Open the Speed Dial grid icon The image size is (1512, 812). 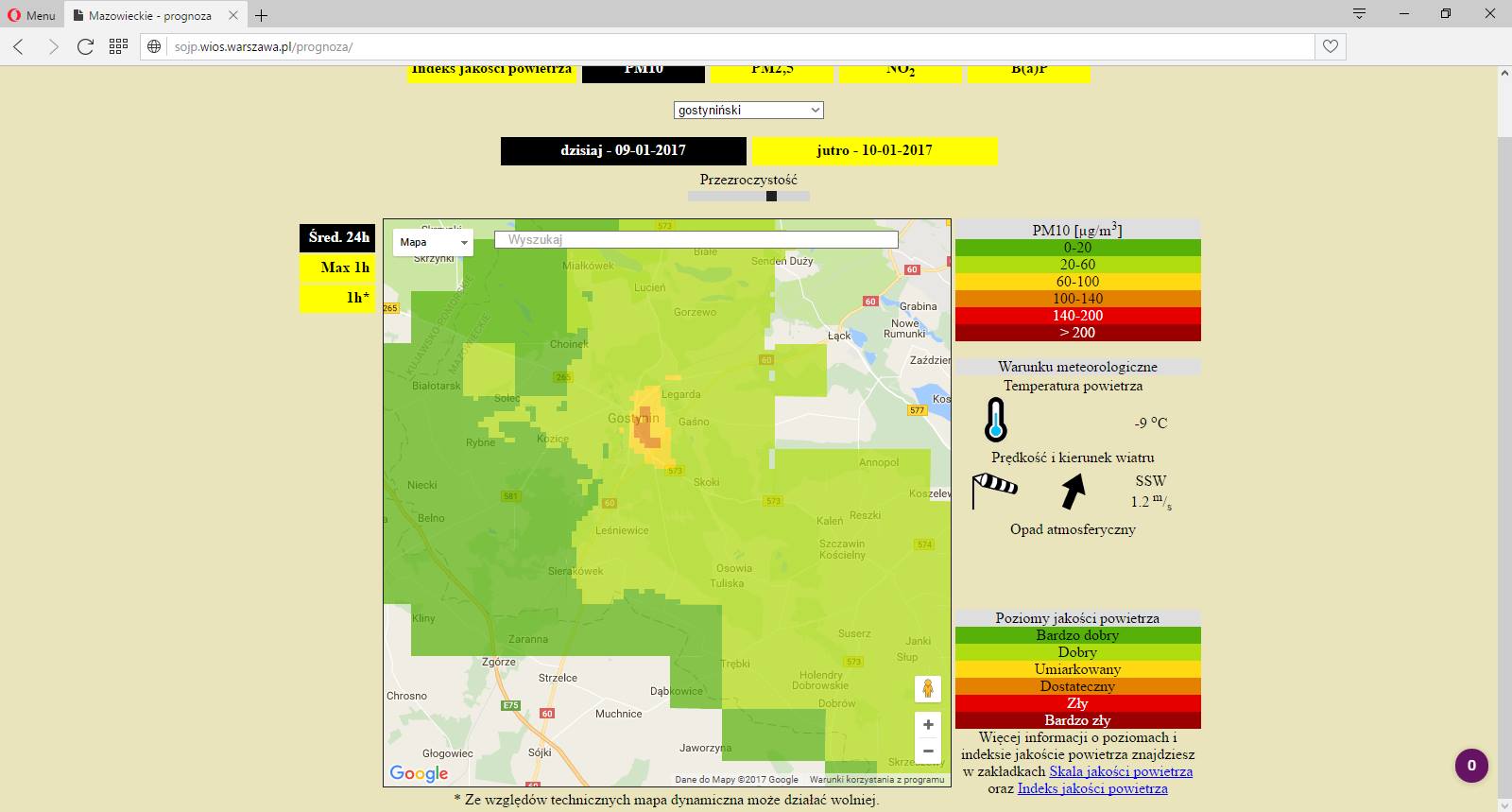(x=118, y=46)
